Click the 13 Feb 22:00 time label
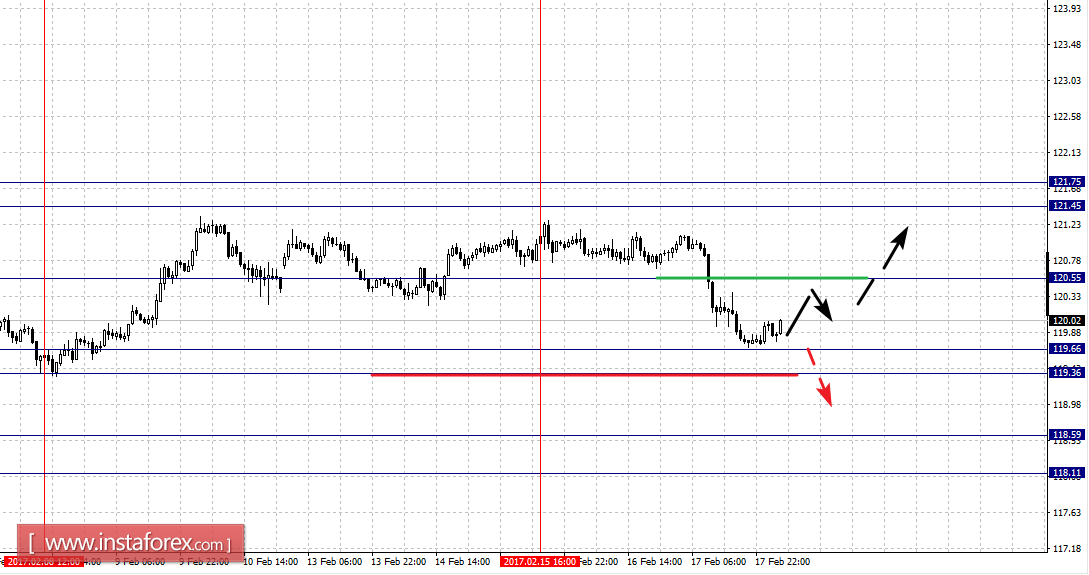Screen dimensions: 1089x575 coord(399,561)
